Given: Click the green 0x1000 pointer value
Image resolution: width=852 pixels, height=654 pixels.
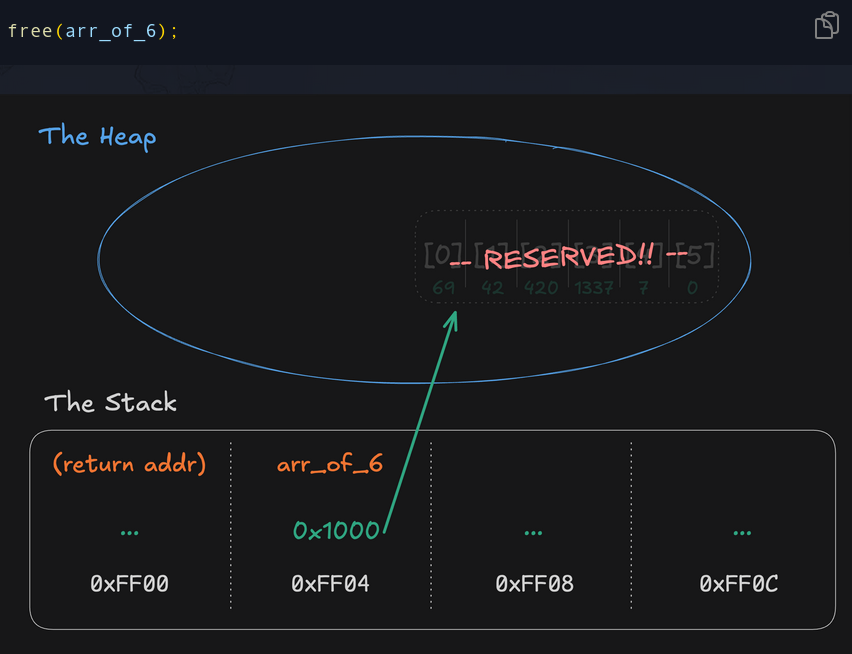Looking at the screenshot, I should click(x=336, y=531).
